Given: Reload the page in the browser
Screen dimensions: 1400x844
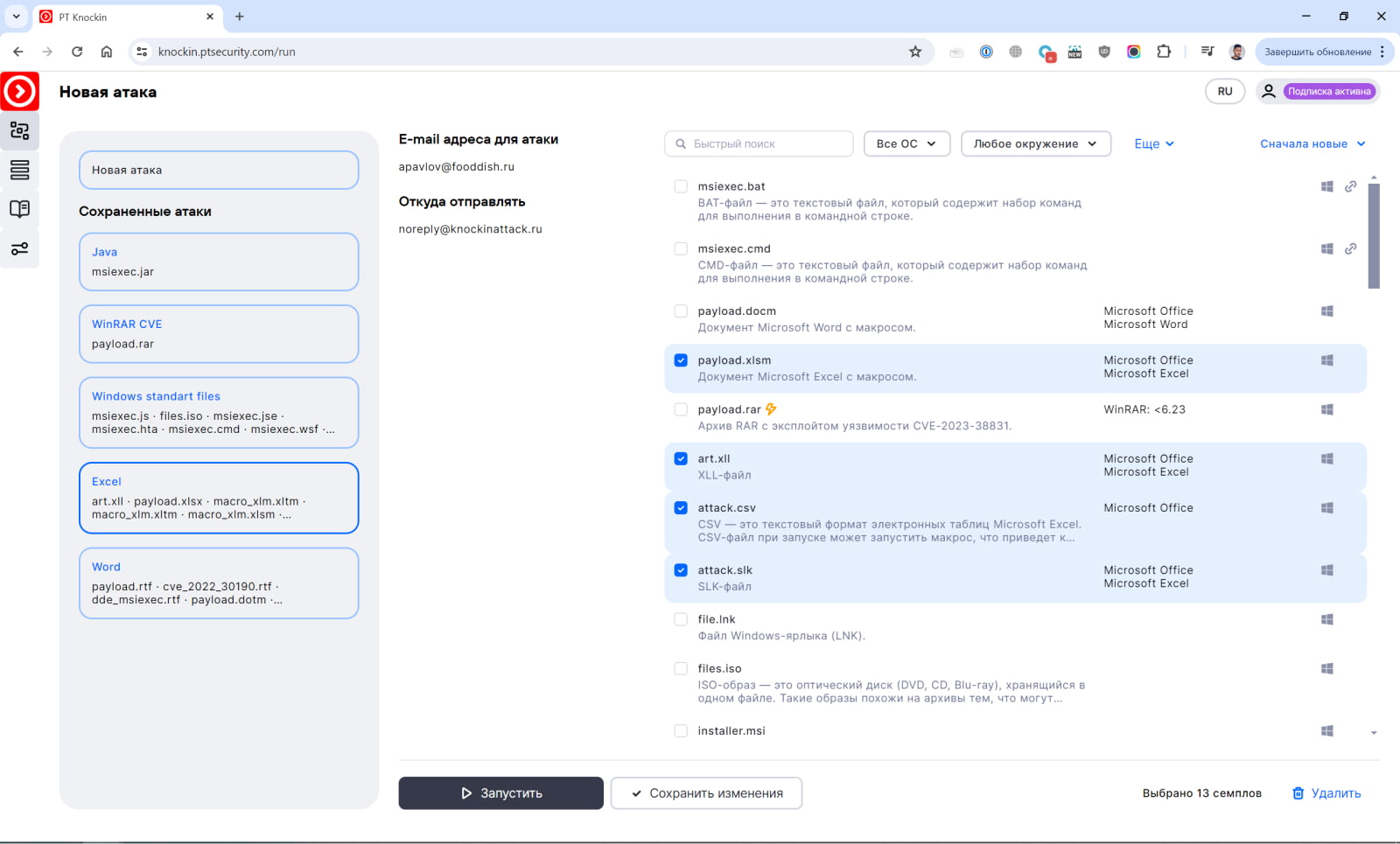Looking at the screenshot, I should [x=77, y=52].
